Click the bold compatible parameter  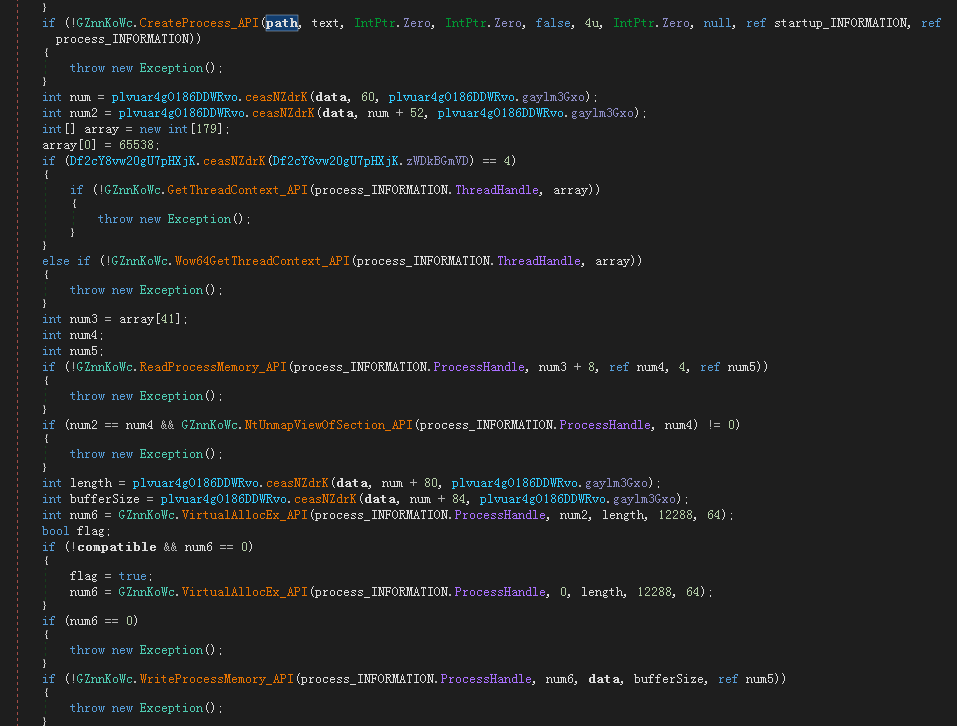[x=117, y=547]
